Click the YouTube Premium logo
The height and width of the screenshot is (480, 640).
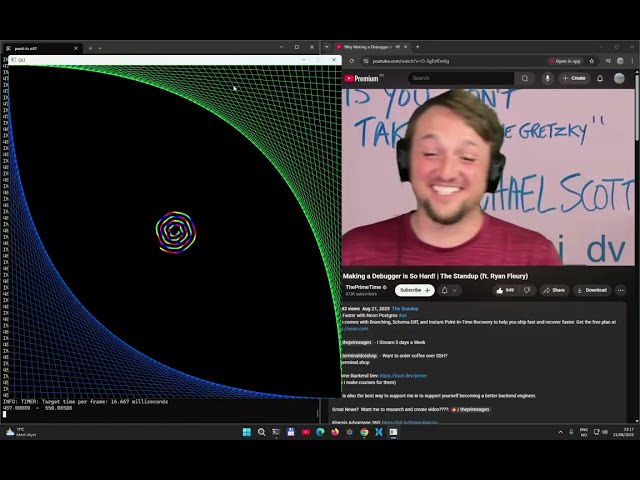(361, 78)
